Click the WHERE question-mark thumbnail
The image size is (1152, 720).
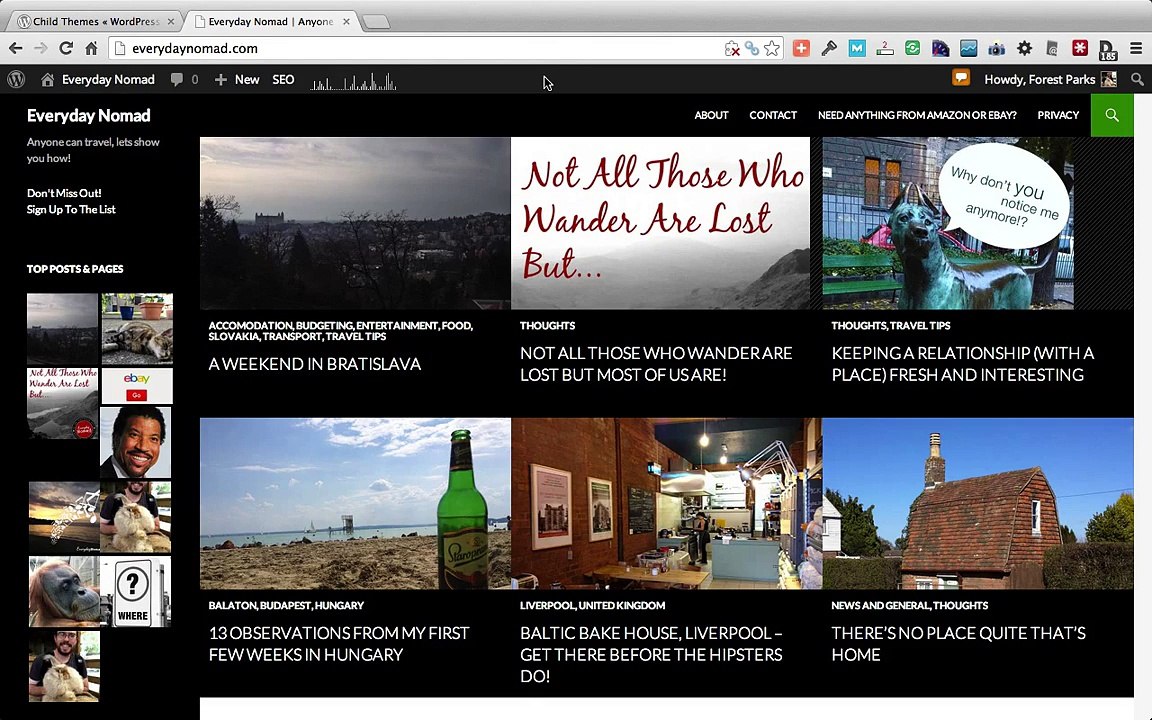point(135,591)
